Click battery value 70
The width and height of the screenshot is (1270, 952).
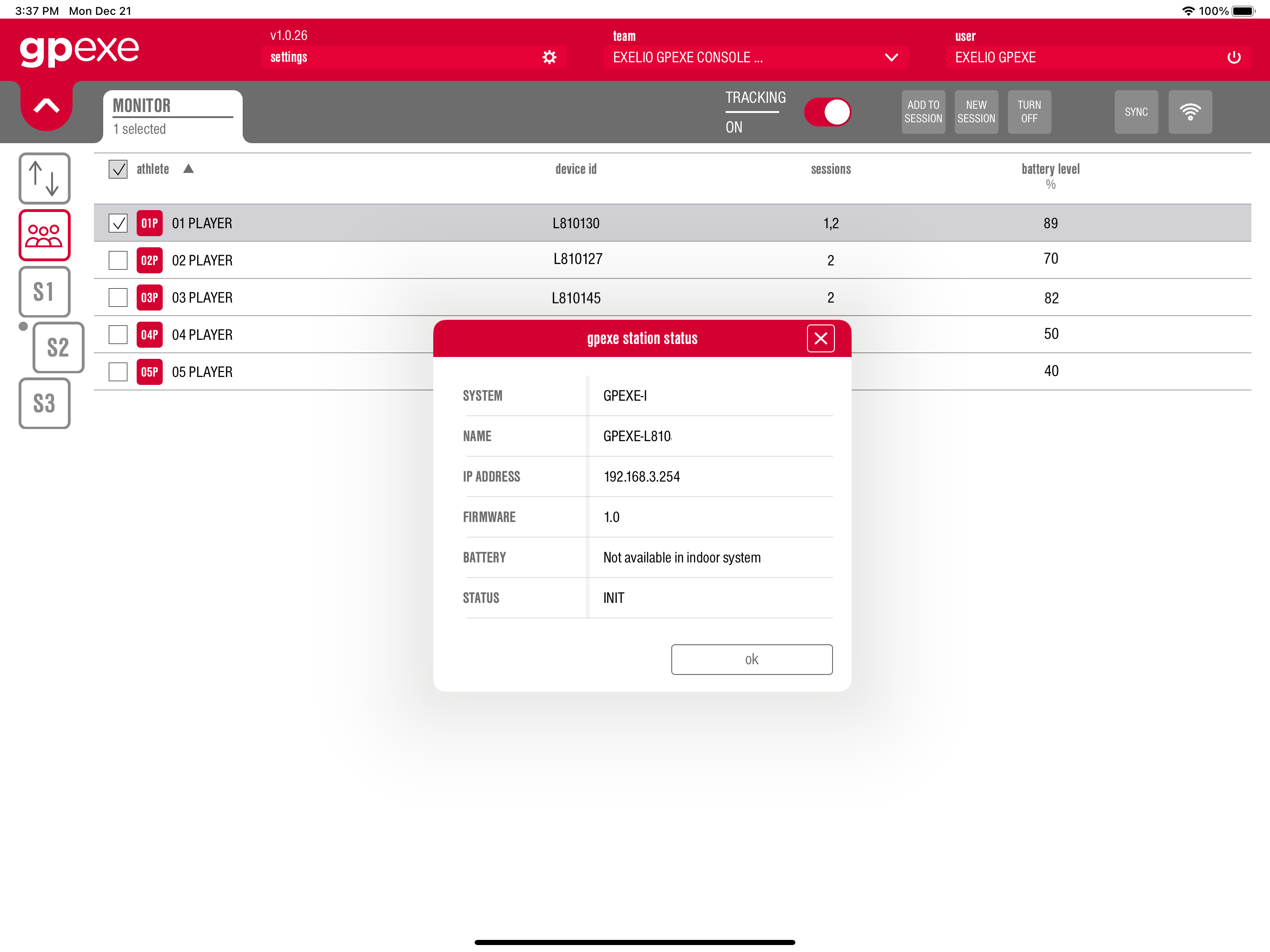[1050, 259]
